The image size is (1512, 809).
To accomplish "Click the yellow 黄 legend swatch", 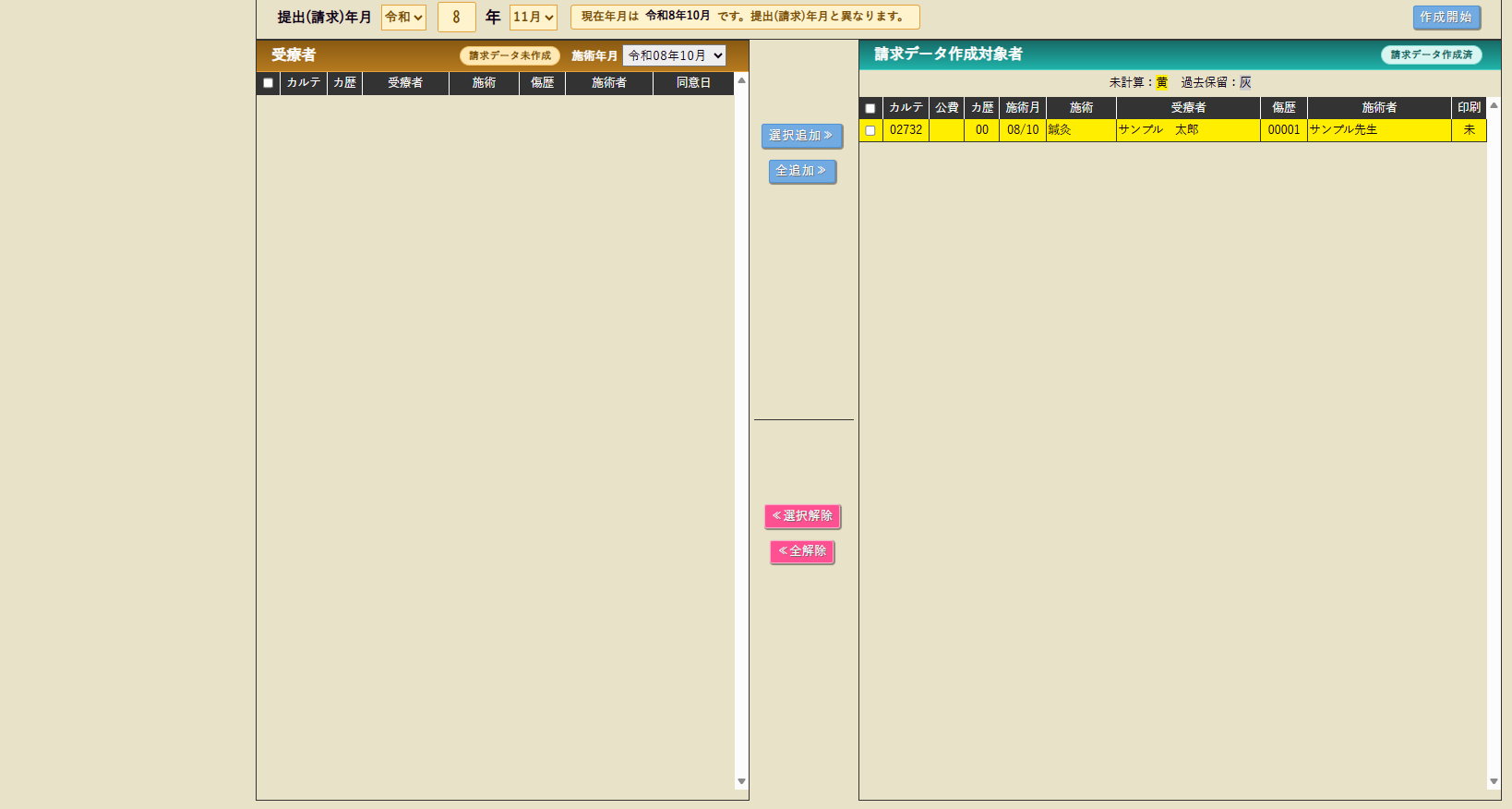I will click(1161, 83).
